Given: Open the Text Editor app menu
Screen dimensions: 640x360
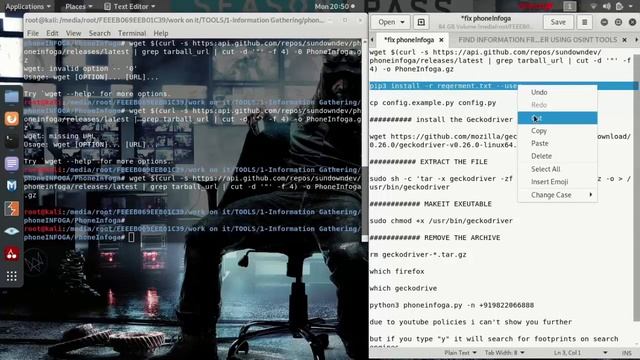Looking at the screenshot, I should [130, 7].
